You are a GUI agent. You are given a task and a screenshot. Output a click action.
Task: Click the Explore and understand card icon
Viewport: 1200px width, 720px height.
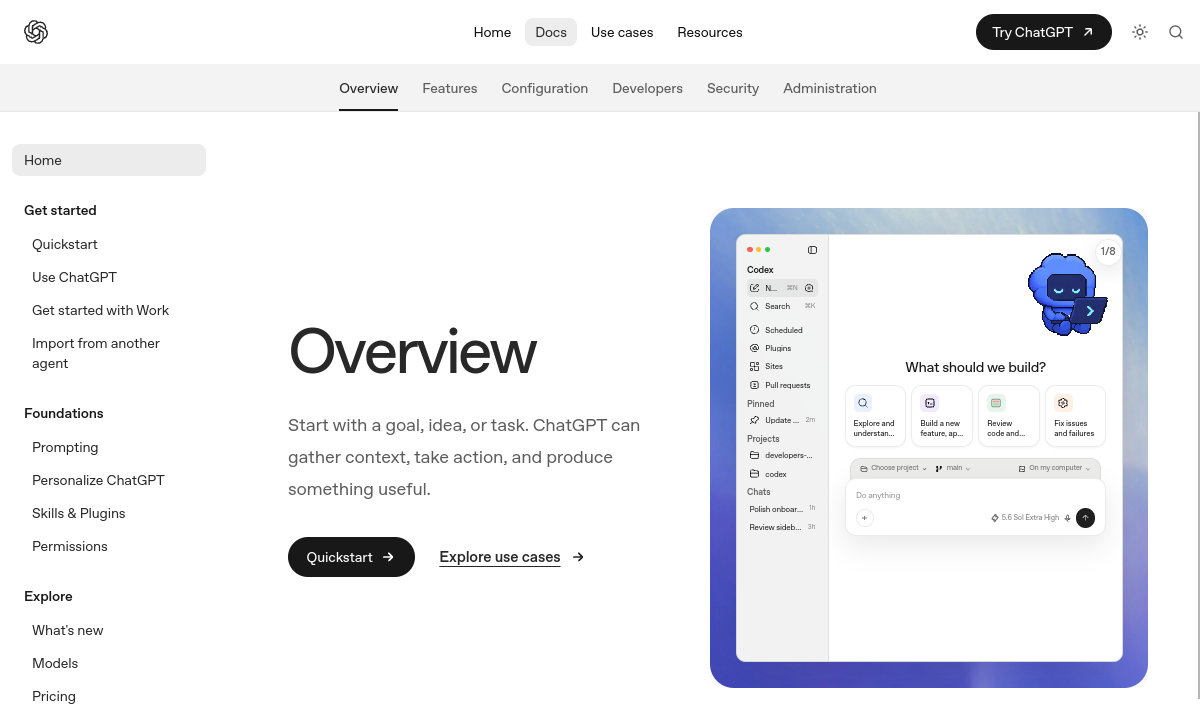tap(863, 403)
